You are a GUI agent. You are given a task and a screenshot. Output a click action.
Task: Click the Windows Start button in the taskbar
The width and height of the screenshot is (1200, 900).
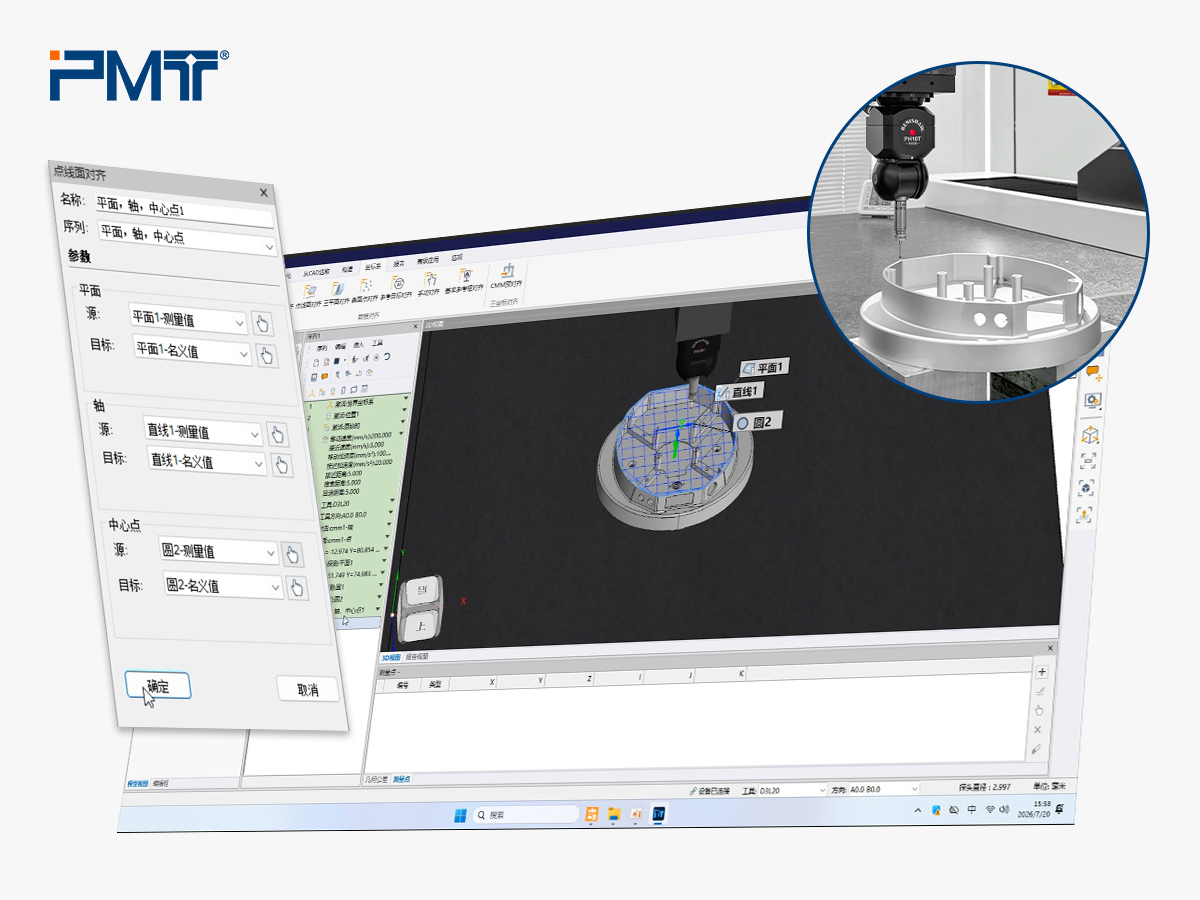[459, 815]
